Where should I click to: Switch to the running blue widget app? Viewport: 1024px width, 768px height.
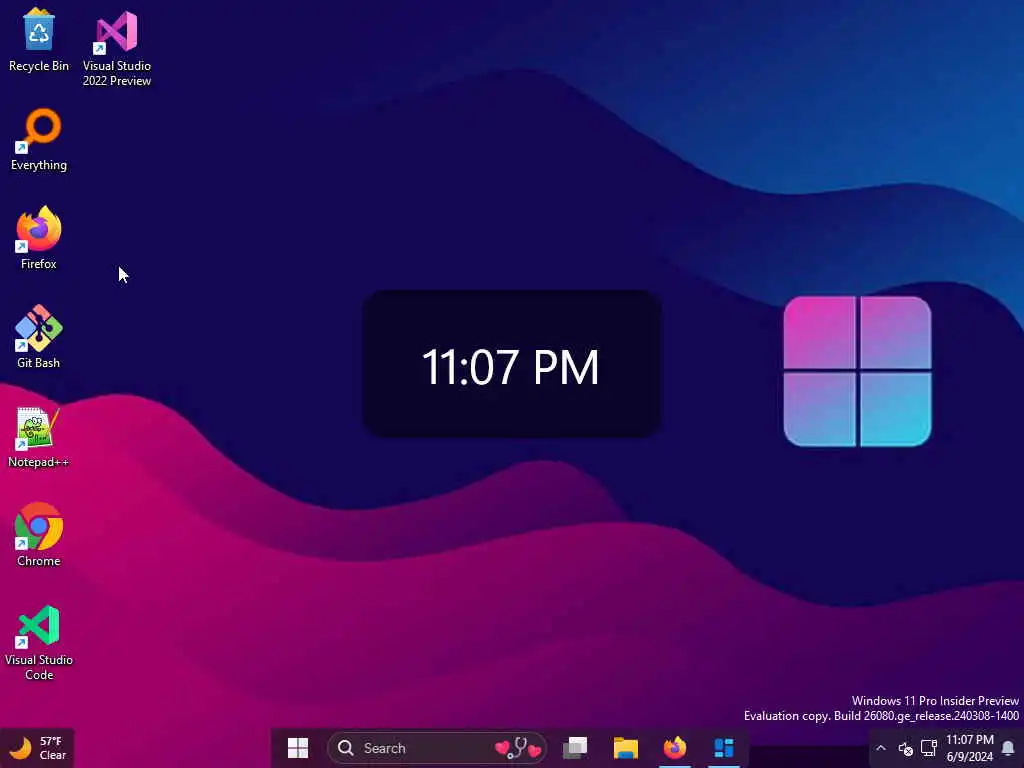[x=724, y=748]
